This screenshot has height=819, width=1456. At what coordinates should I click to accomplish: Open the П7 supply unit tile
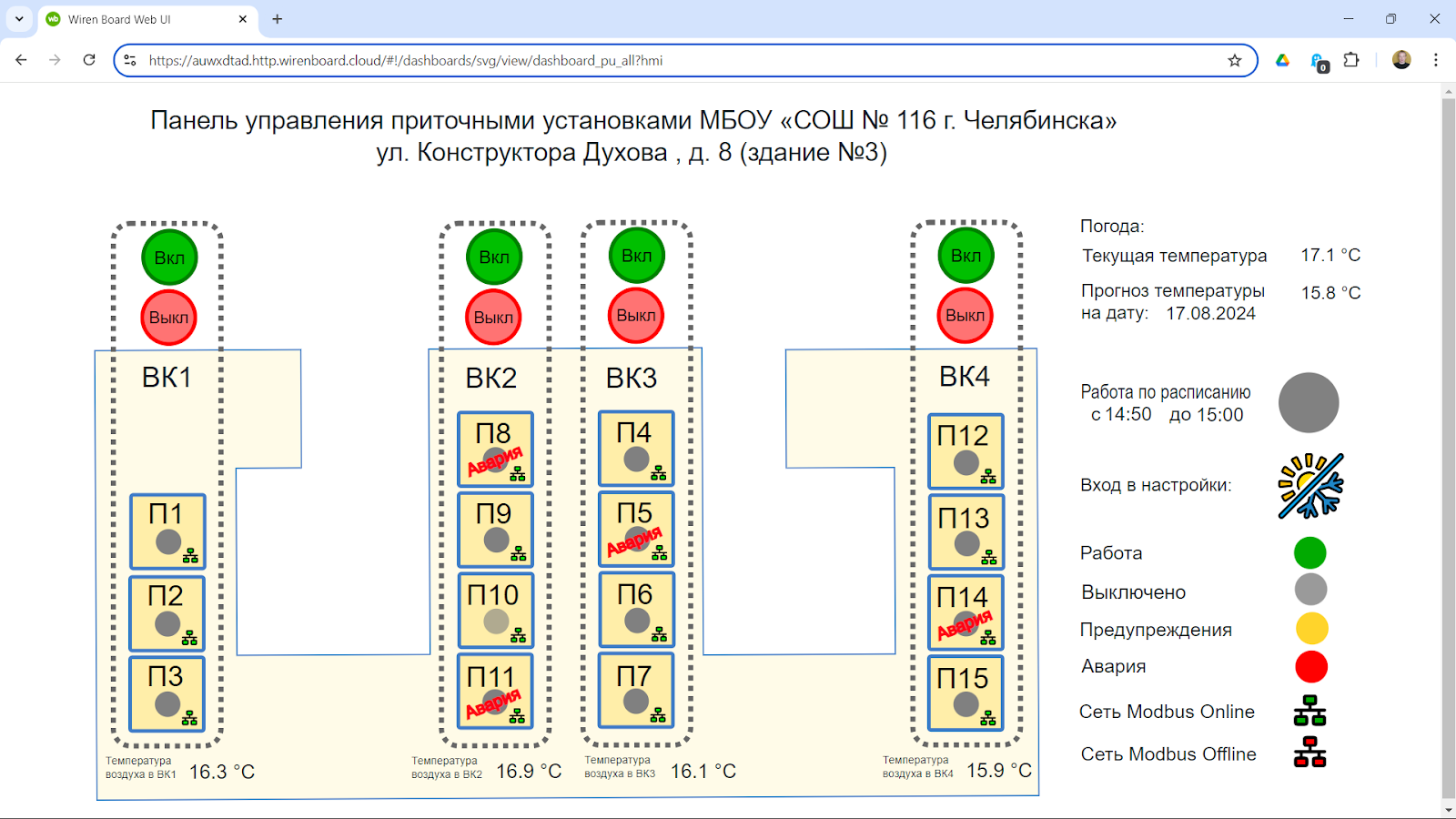tap(636, 690)
